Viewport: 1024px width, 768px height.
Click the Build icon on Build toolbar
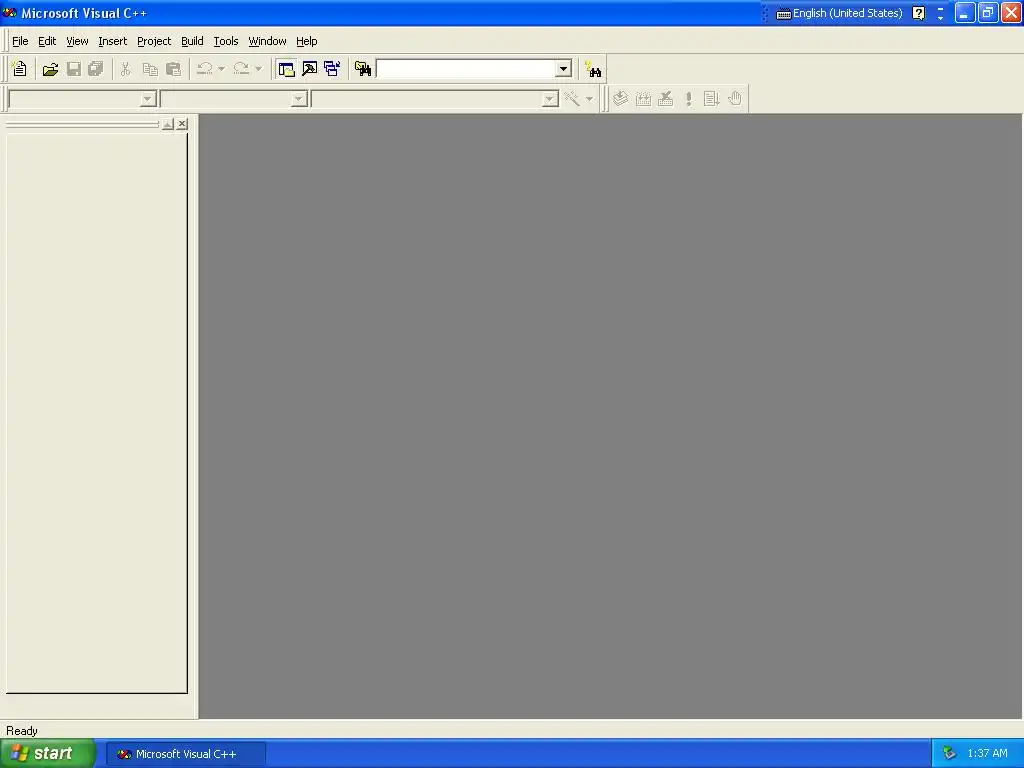[643, 99]
